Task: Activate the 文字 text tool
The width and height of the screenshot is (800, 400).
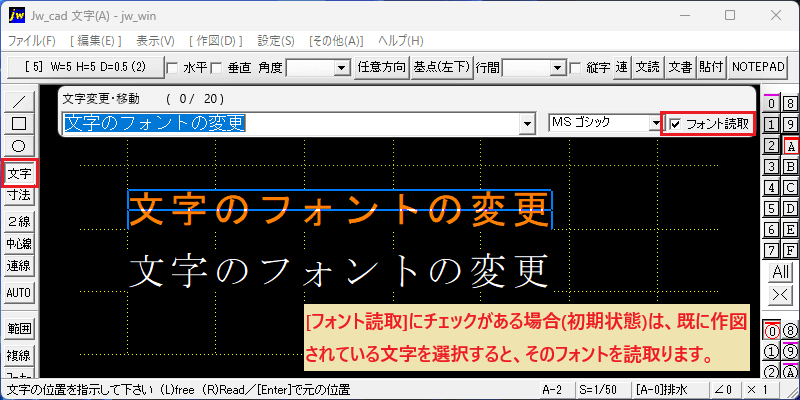Action: tap(19, 173)
